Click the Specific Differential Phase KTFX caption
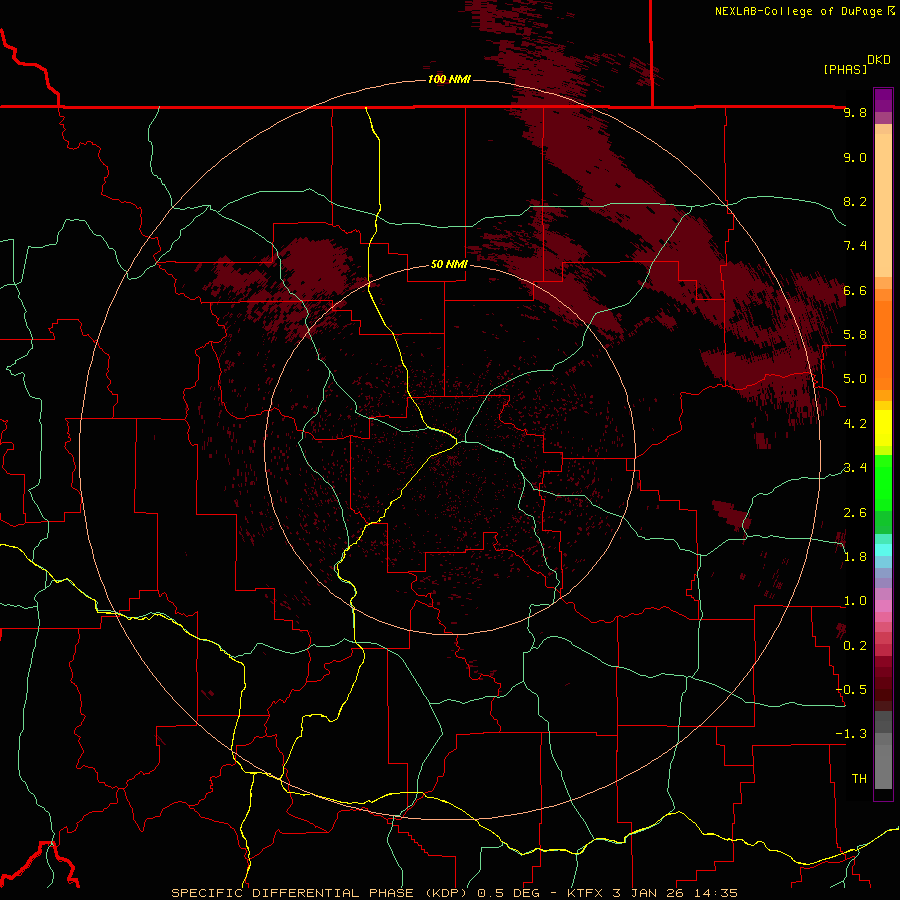This screenshot has width=900, height=900. 455,893
